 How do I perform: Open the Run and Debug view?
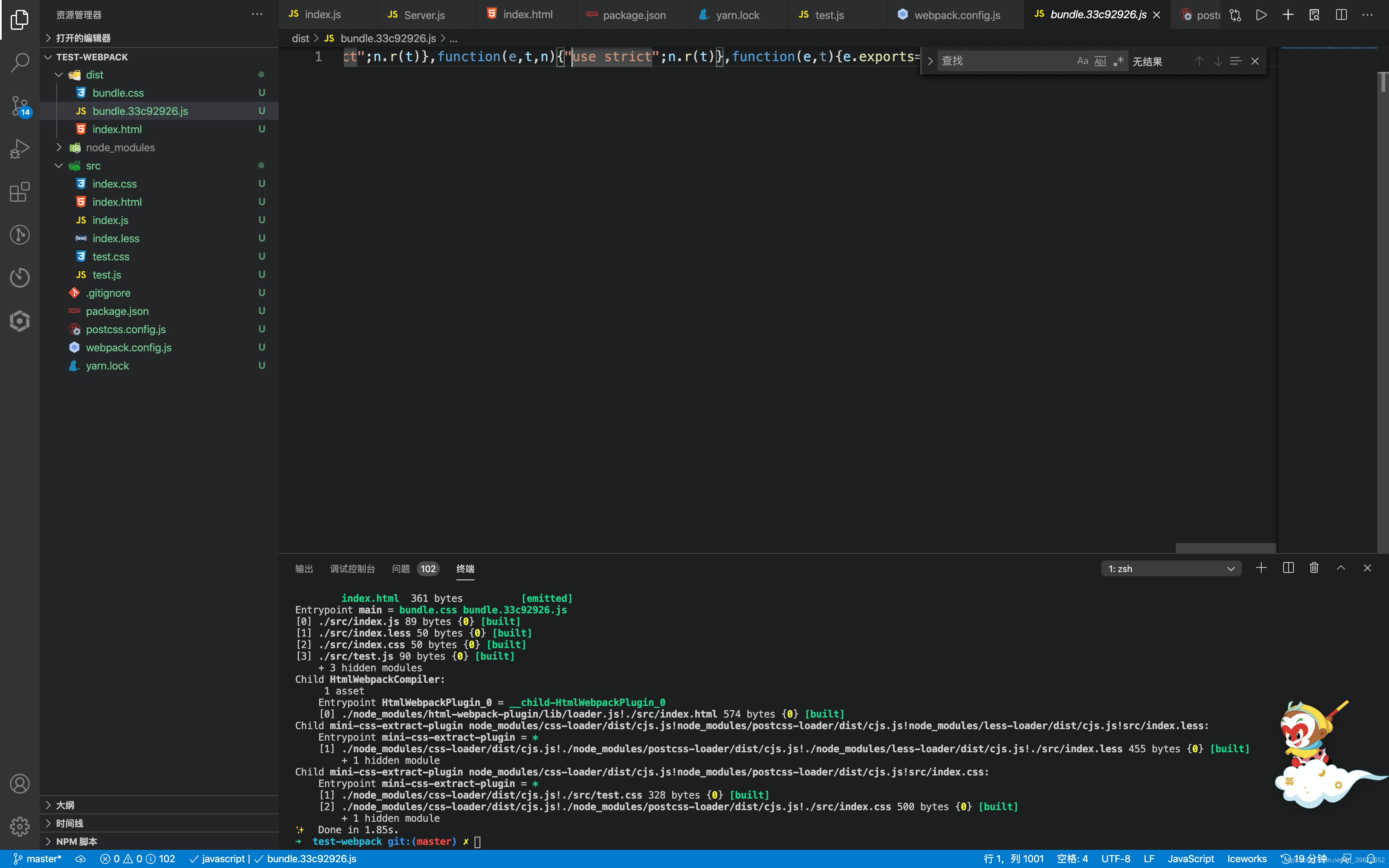tap(19, 149)
